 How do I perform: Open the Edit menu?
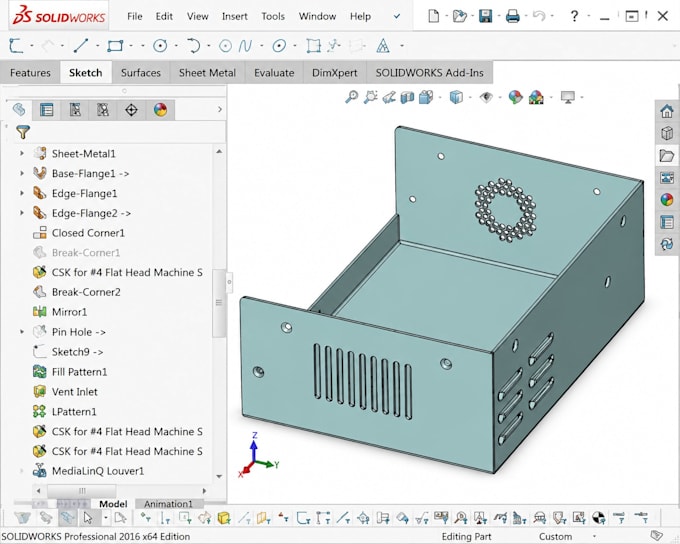[164, 16]
